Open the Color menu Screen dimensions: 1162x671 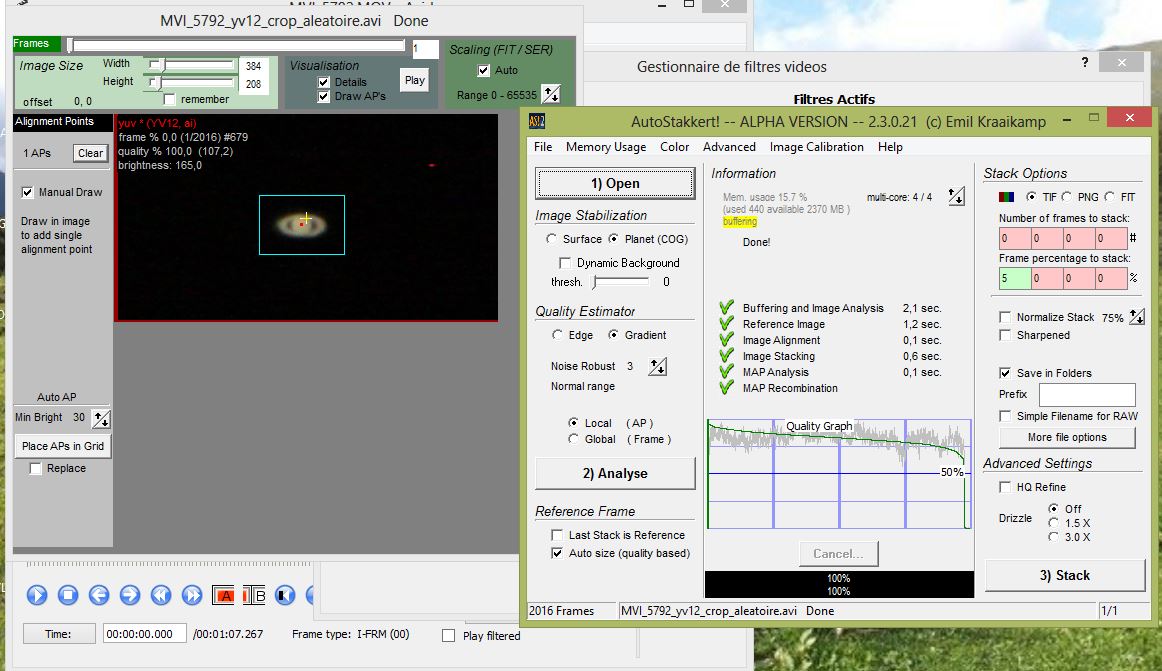click(x=674, y=147)
